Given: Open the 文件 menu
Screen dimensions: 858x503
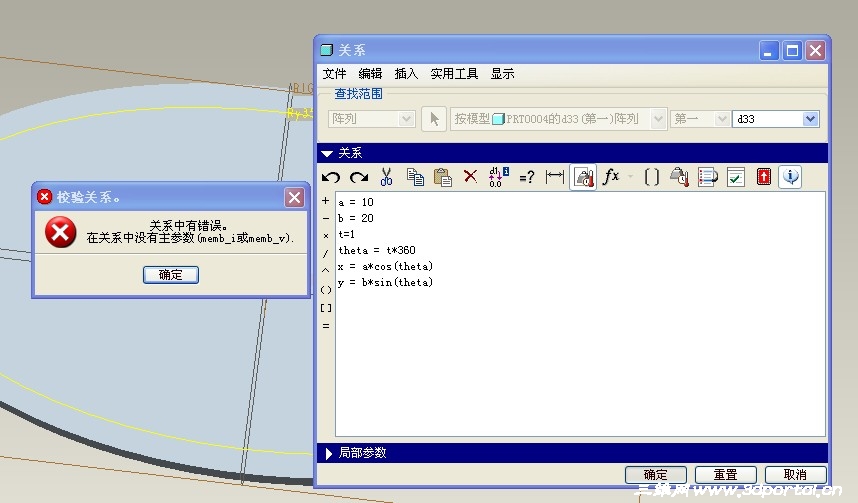Looking at the screenshot, I should click(334, 74).
